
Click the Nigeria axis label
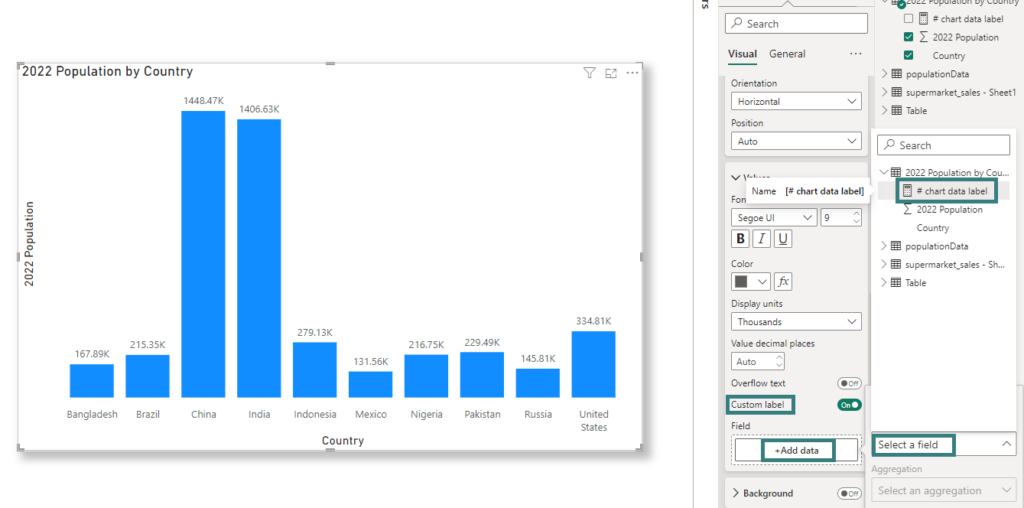(x=426, y=414)
